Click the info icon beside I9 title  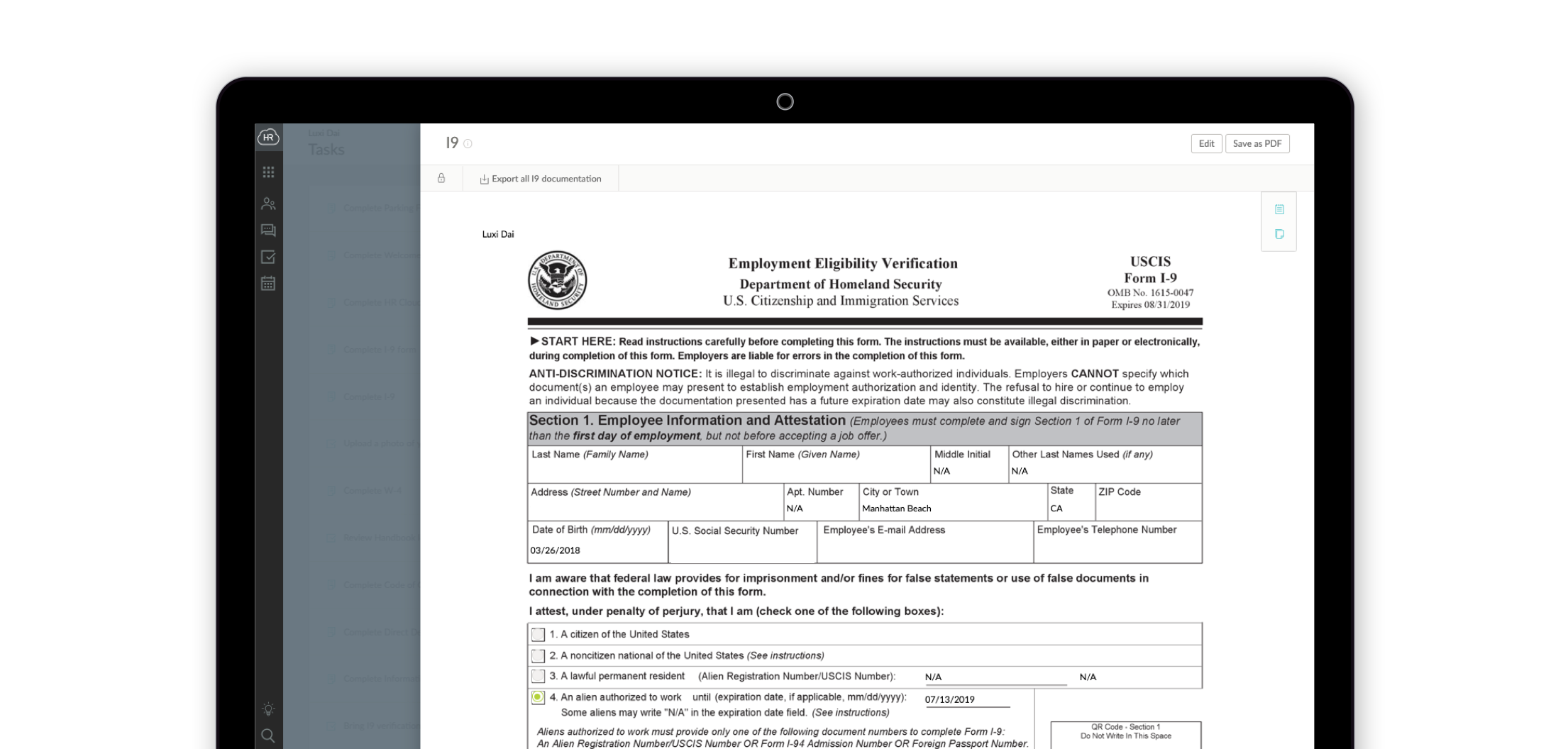click(x=468, y=144)
